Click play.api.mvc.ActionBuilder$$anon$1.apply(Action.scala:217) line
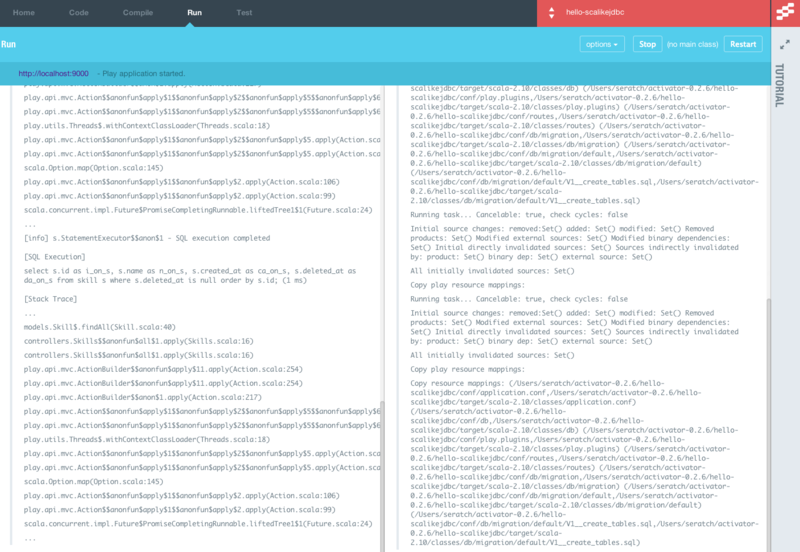The height and width of the screenshot is (552, 800). (142, 397)
